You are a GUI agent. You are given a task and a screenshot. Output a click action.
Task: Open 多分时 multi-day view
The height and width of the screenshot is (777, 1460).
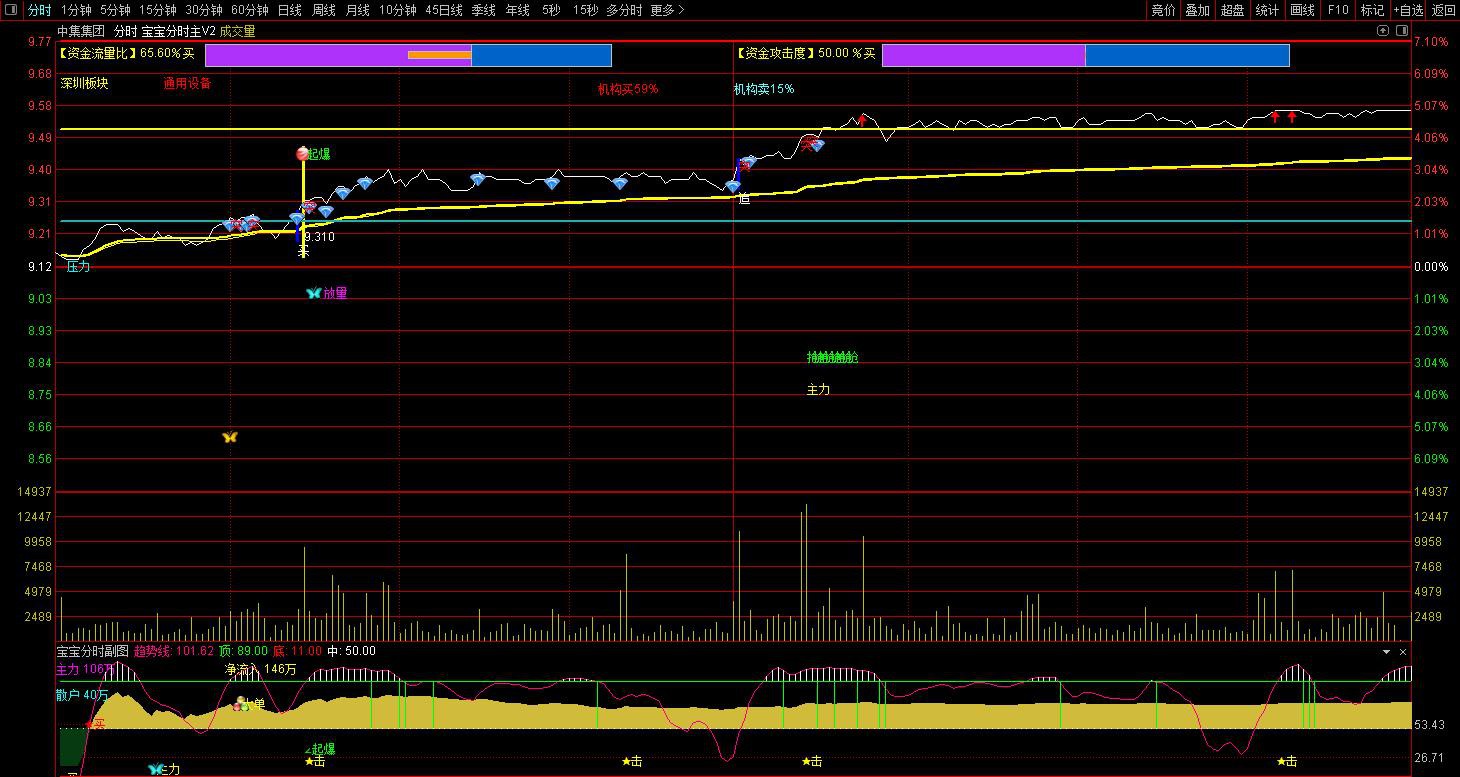coord(624,10)
